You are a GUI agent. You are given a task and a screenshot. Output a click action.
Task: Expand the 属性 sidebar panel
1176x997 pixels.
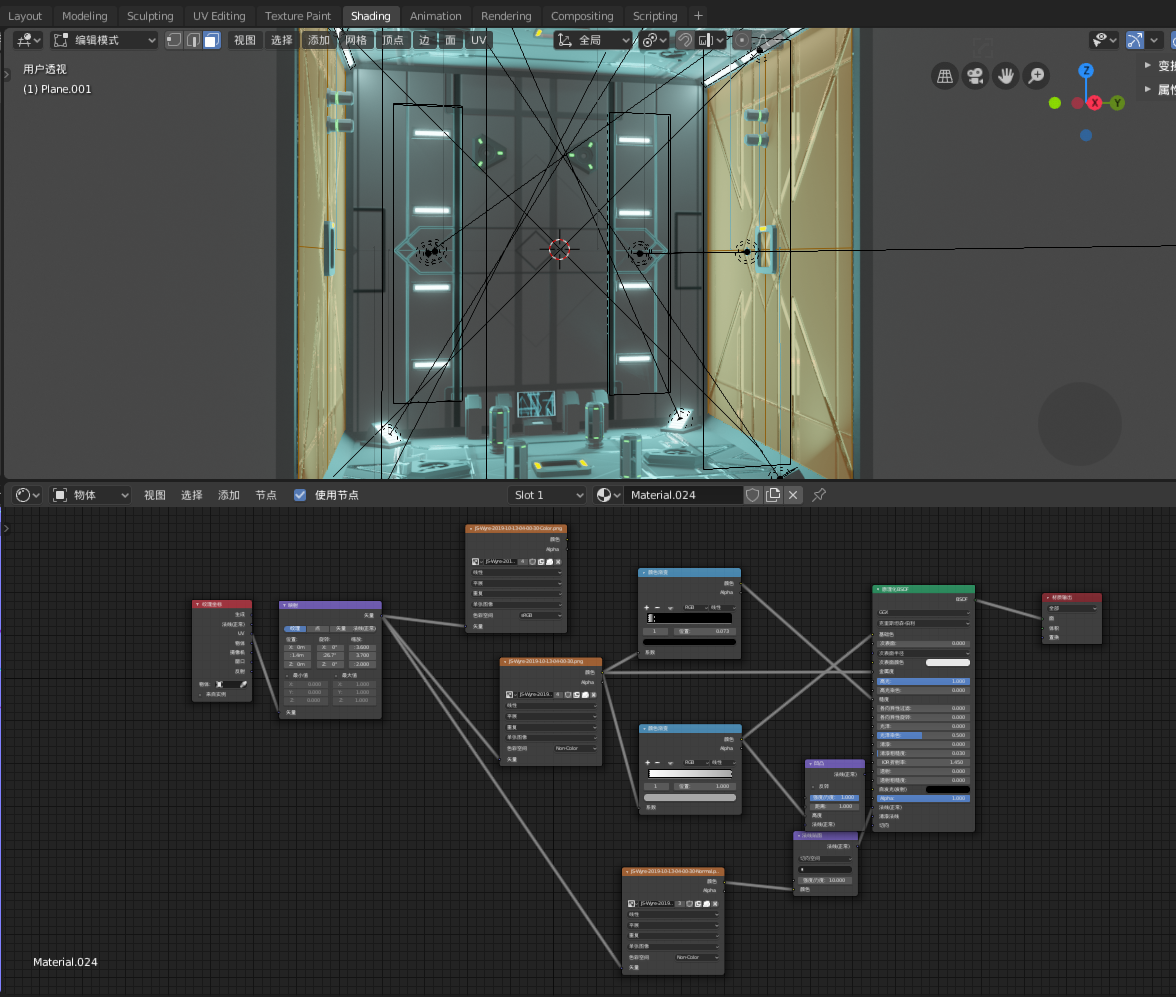click(1160, 89)
